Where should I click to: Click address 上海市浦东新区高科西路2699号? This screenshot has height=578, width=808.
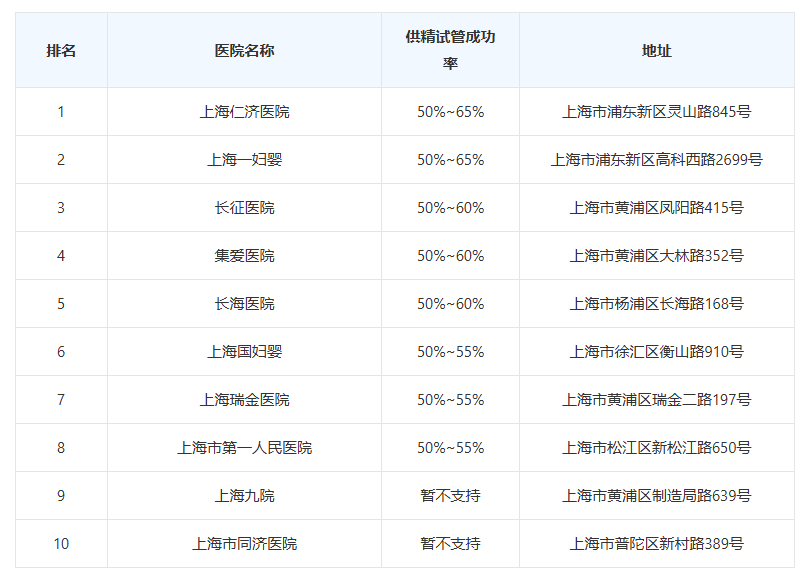click(x=656, y=160)
